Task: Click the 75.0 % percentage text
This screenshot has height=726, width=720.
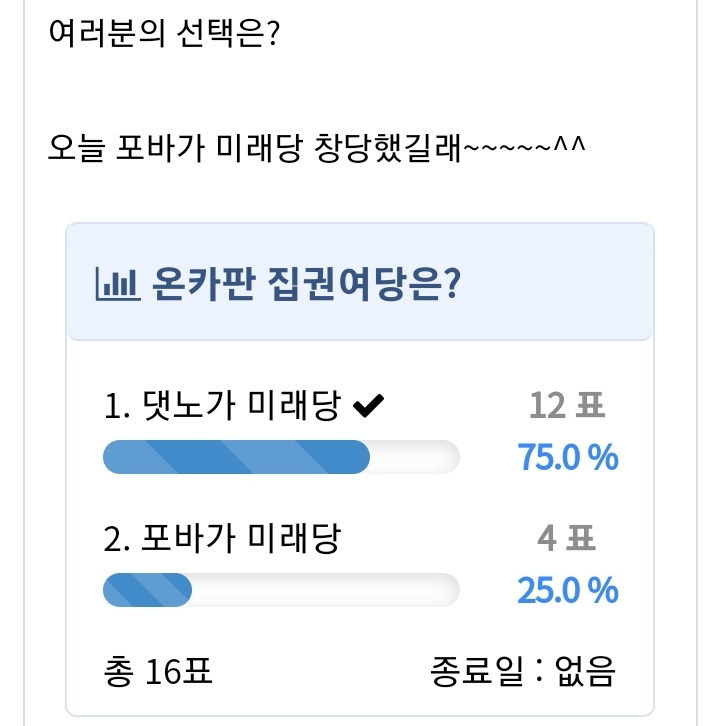Action: click(x=567, y=457)
